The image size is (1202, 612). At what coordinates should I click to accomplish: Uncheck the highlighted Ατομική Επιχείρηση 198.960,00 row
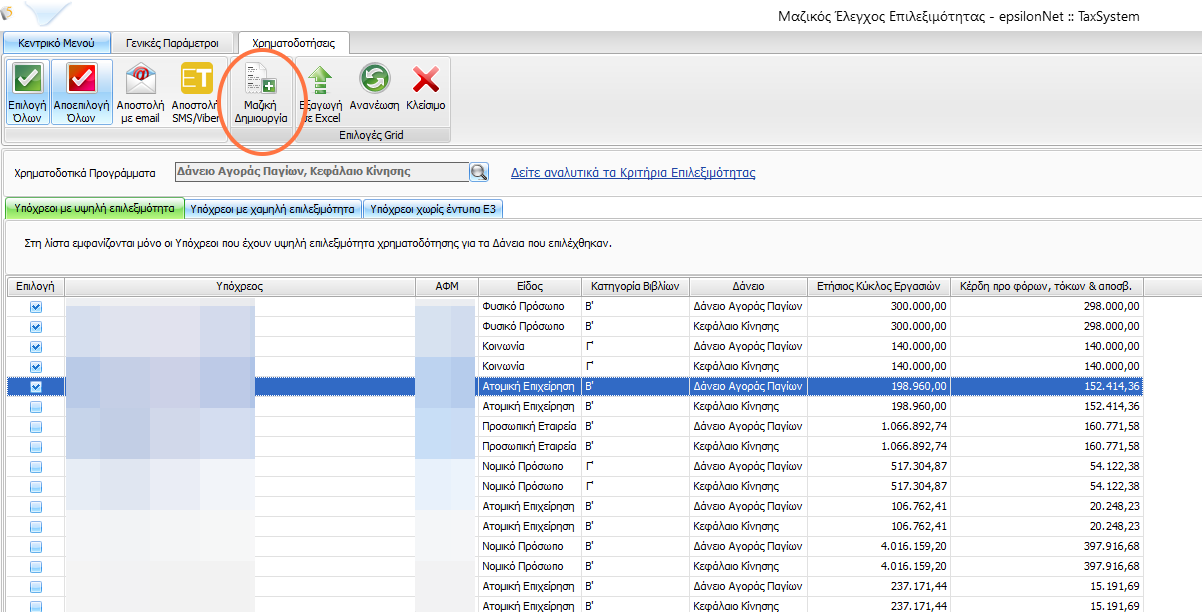[x=36, y=387]
